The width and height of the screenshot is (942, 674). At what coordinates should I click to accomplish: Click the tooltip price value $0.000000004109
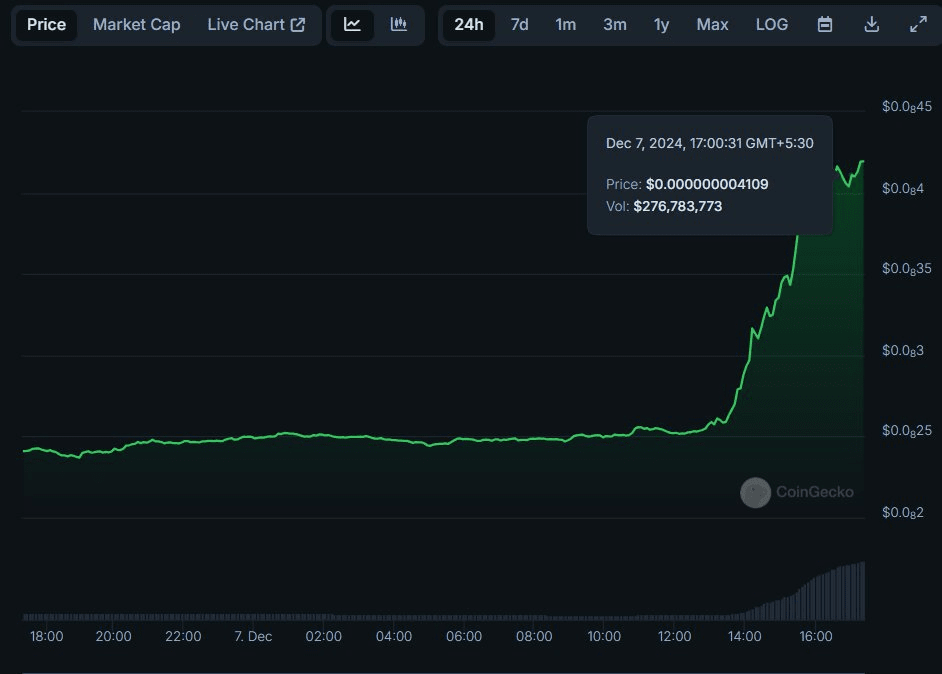[x=707, y=184]
